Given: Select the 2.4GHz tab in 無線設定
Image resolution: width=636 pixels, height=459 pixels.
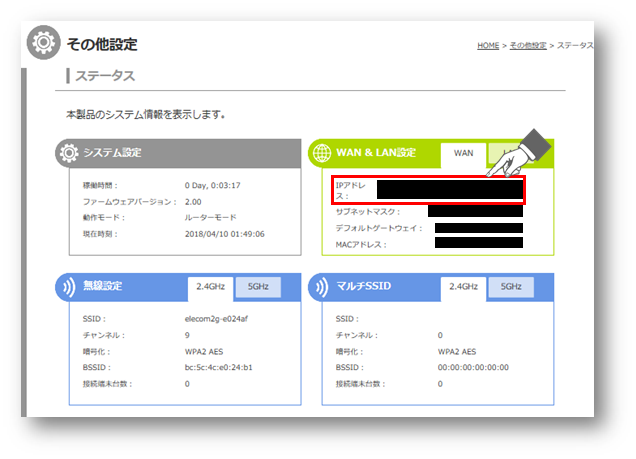Looking at the screenshot, I should point(211,287).
